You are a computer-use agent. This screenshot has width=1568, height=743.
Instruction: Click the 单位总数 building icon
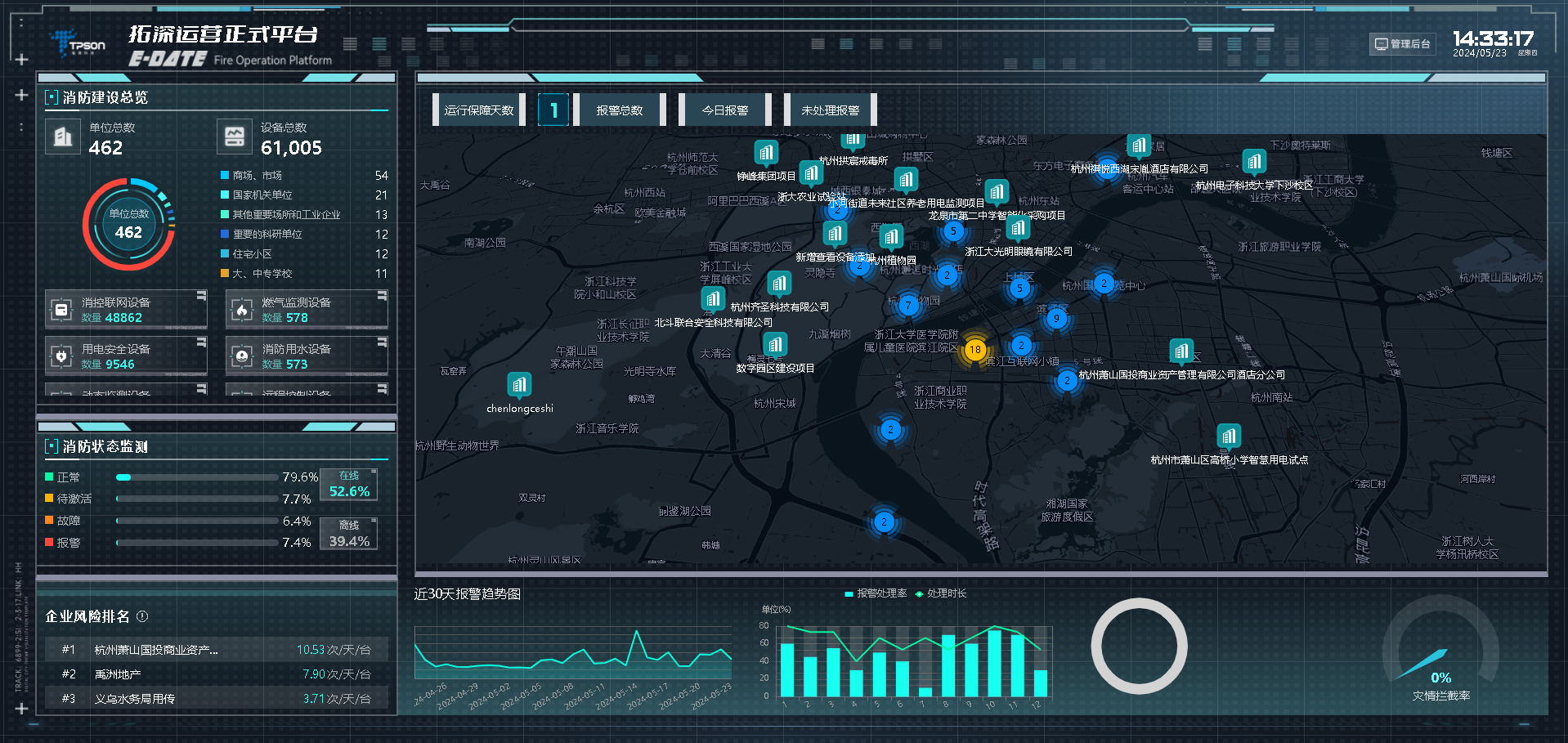(x=62, y=137)
